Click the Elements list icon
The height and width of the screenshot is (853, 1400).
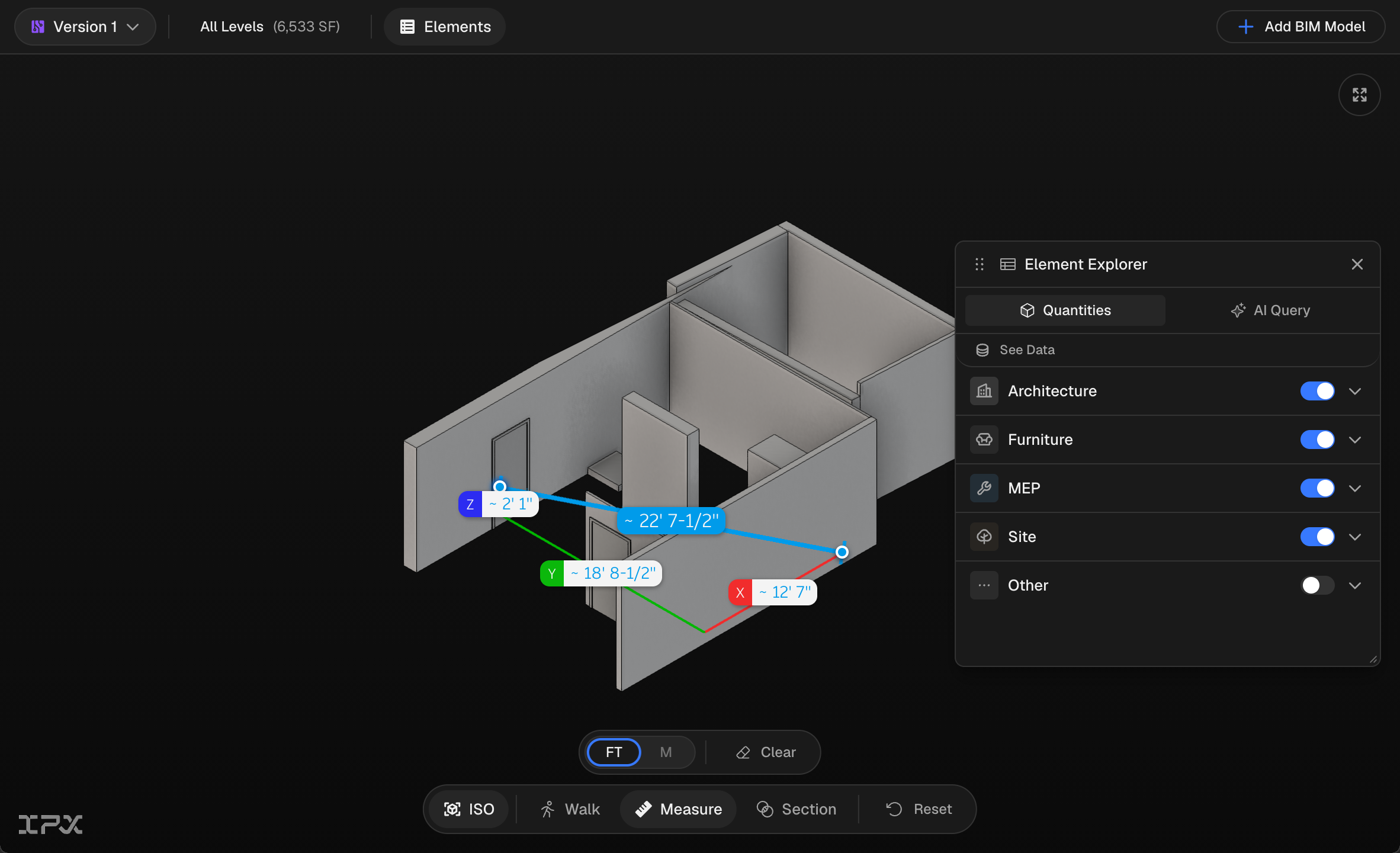click(x=407, y=27)
